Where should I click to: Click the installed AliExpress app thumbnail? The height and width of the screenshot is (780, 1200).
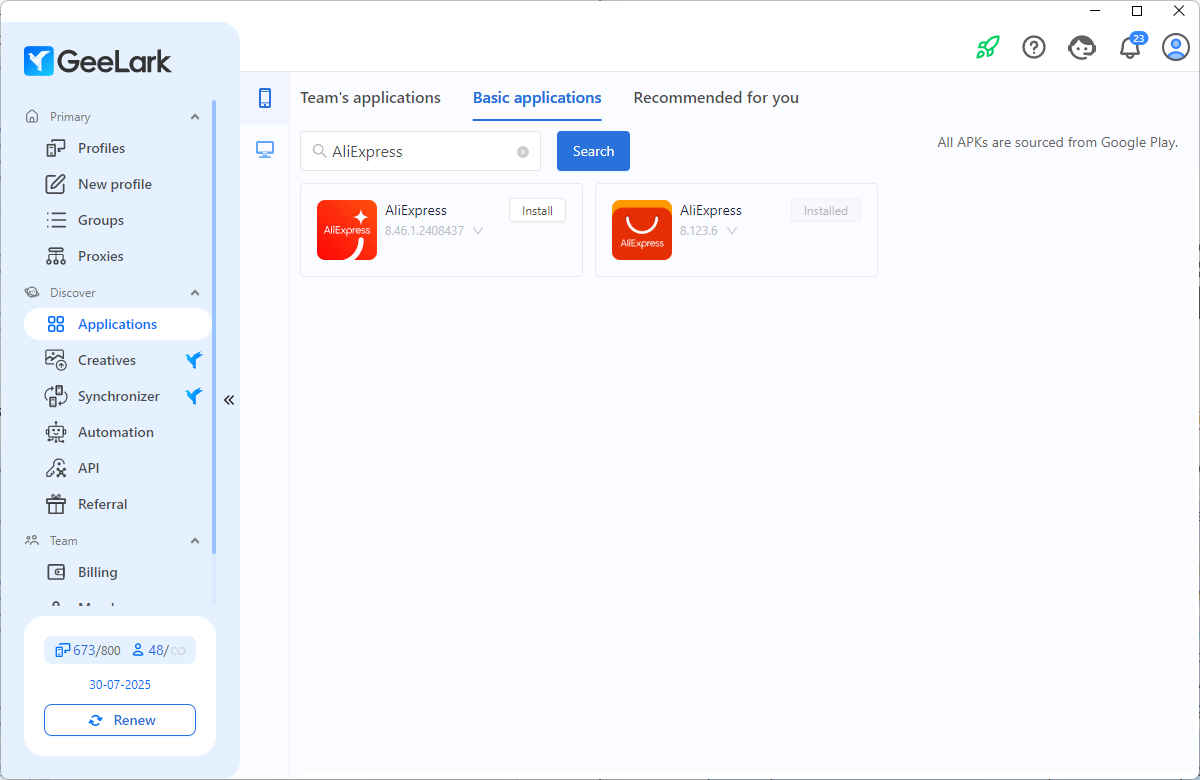point(642,230)
